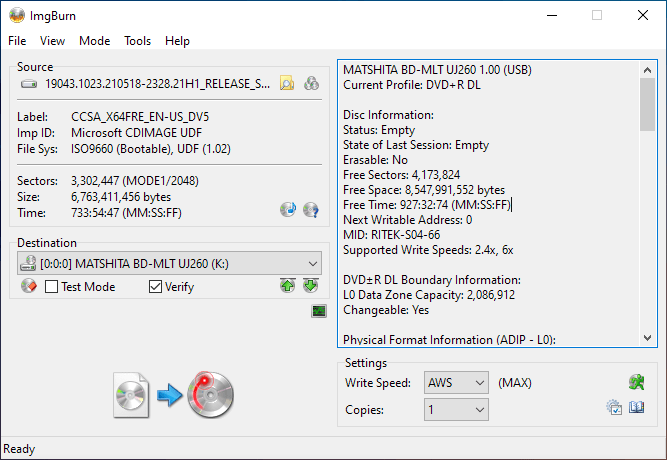
Task: Open the destination drive MATSHITA dropdown
Action: 169,263
